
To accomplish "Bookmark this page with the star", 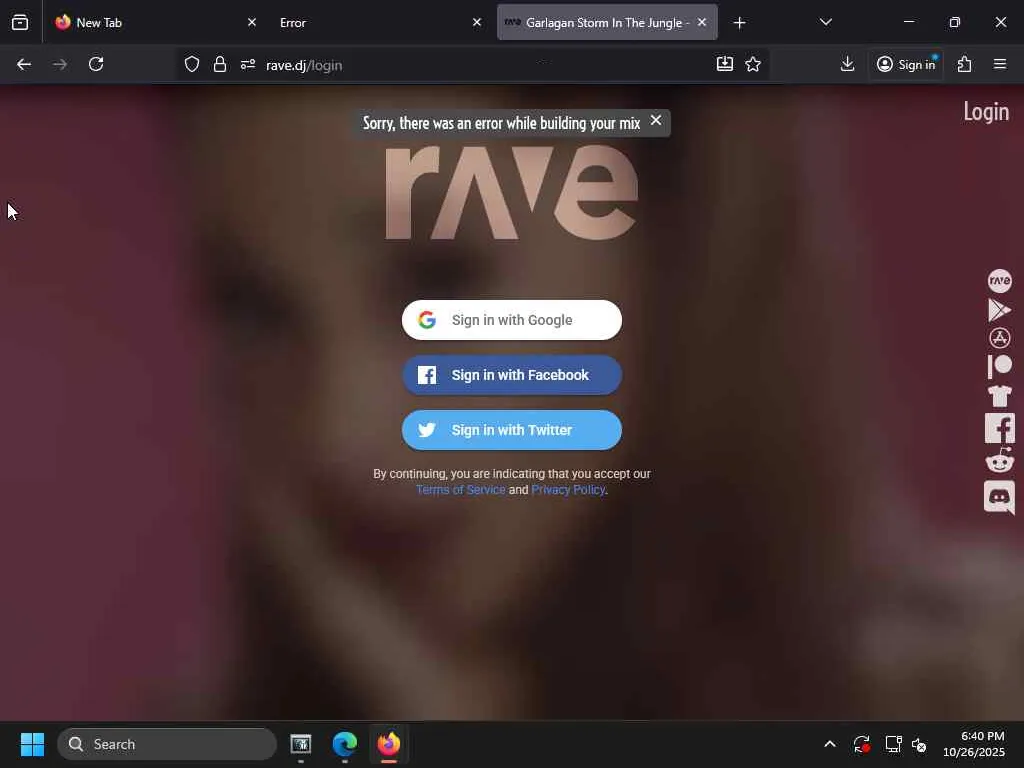I will coord(753,64).
